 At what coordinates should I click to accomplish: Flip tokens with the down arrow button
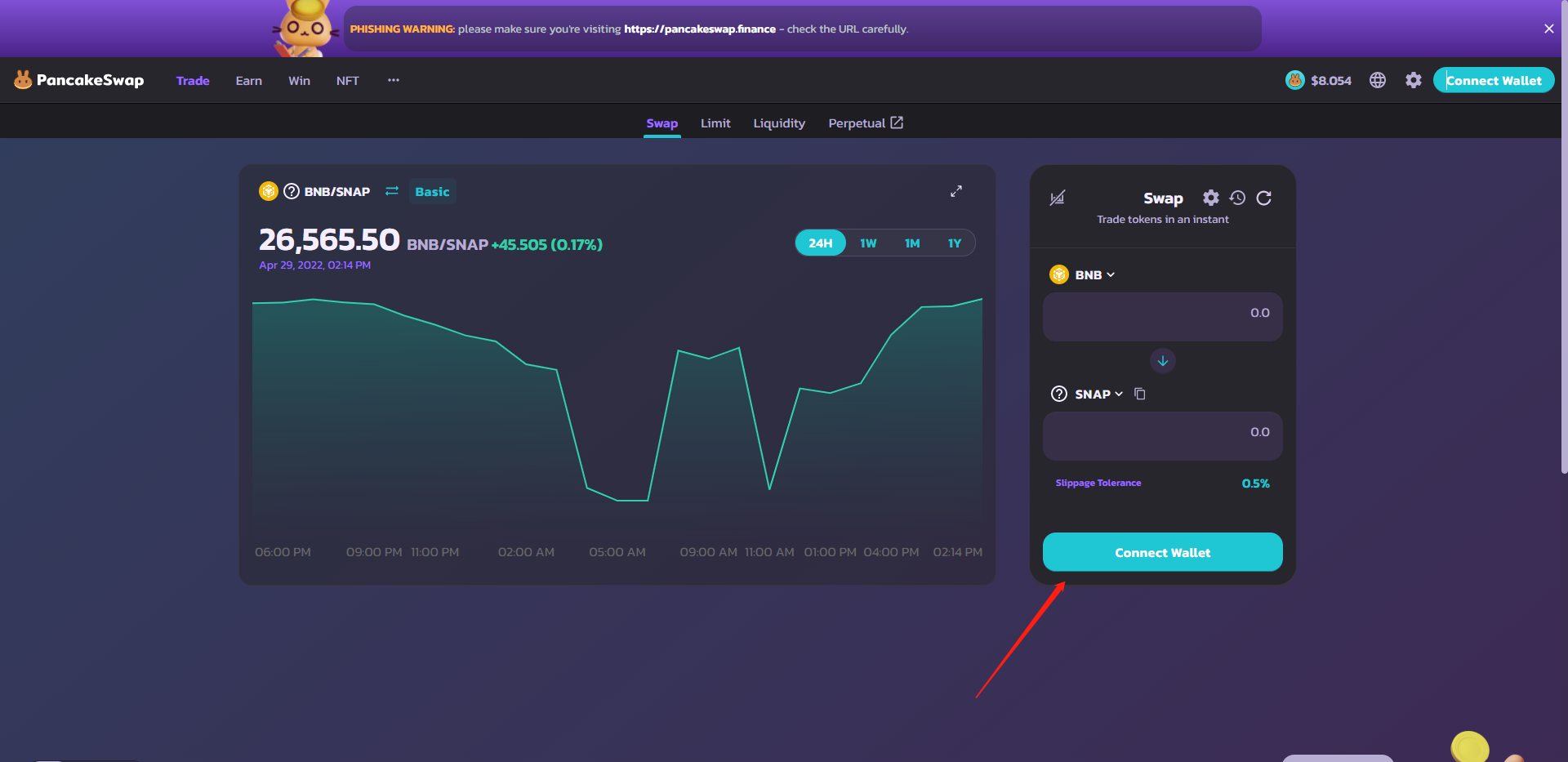[x=1163, y=361]
